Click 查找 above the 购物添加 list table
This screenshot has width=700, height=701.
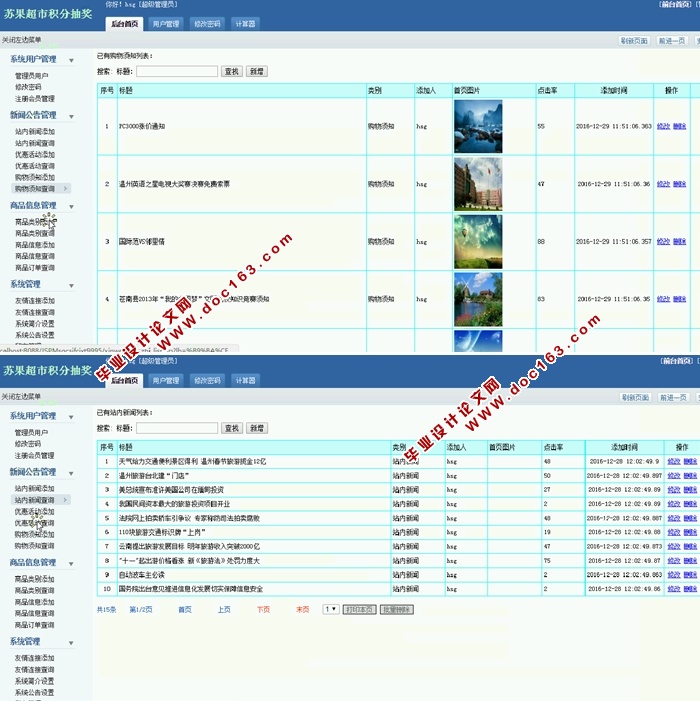[x=232, y=71]
